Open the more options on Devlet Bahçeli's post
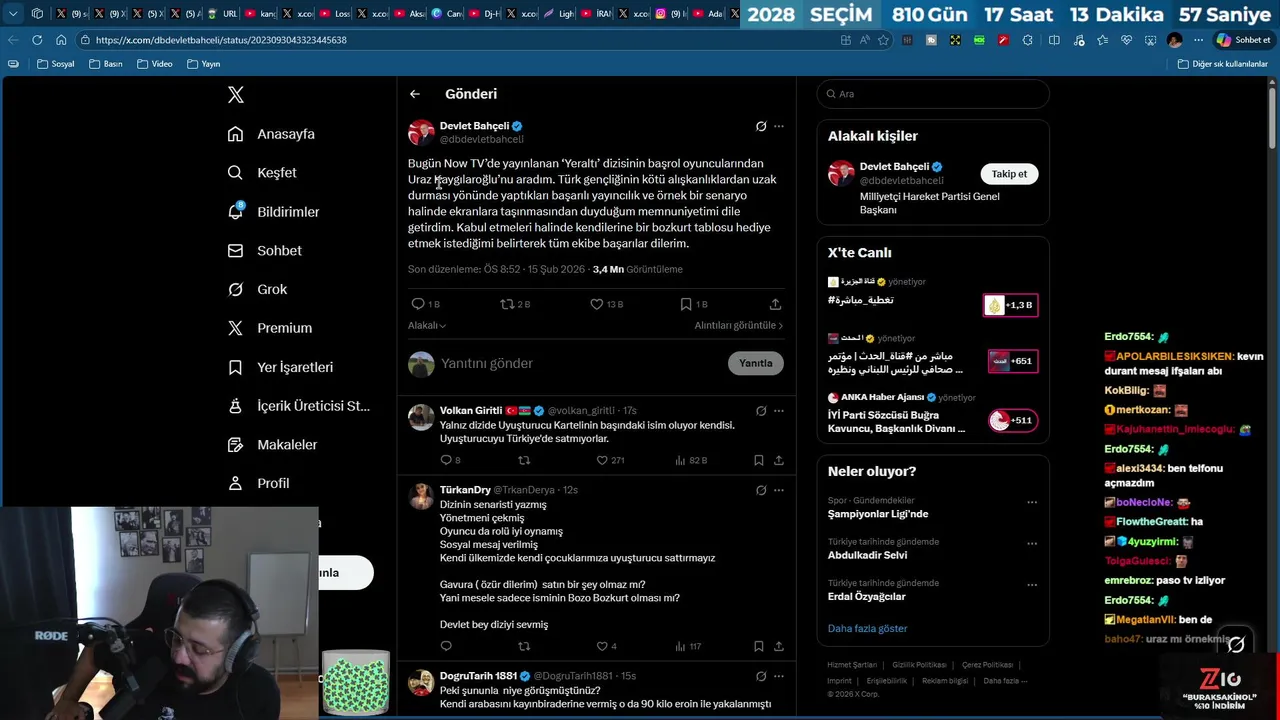Viewport: 1280px width, 720px height. (x=779, y=126)
